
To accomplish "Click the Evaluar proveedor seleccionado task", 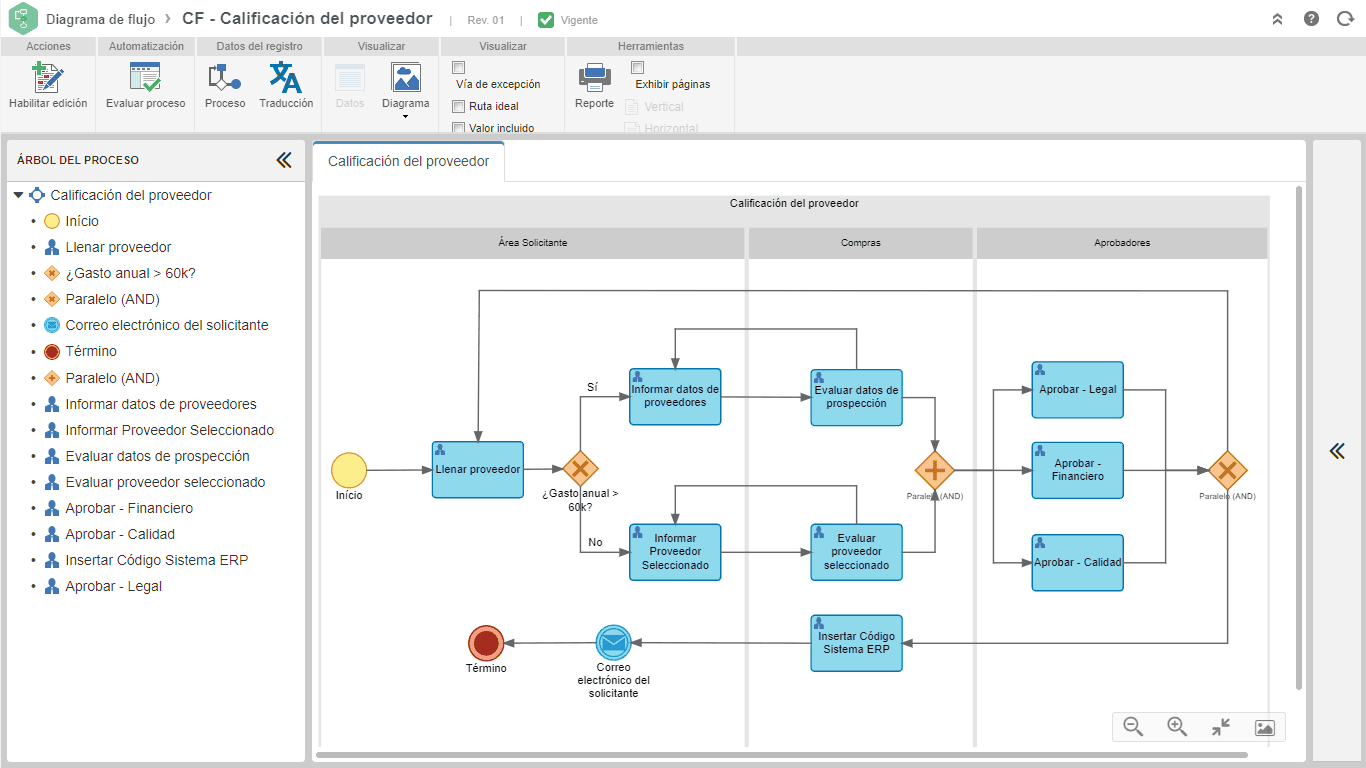I will 856,552.
